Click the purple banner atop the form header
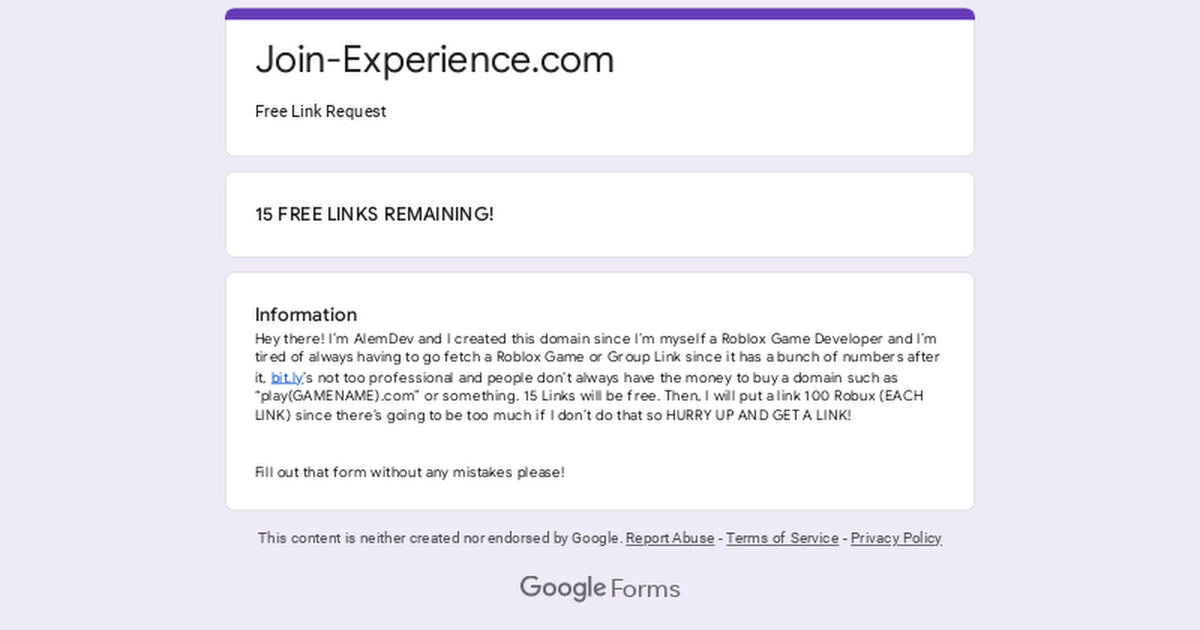The width and height of the screenshot is (1200, 630). 600,14
